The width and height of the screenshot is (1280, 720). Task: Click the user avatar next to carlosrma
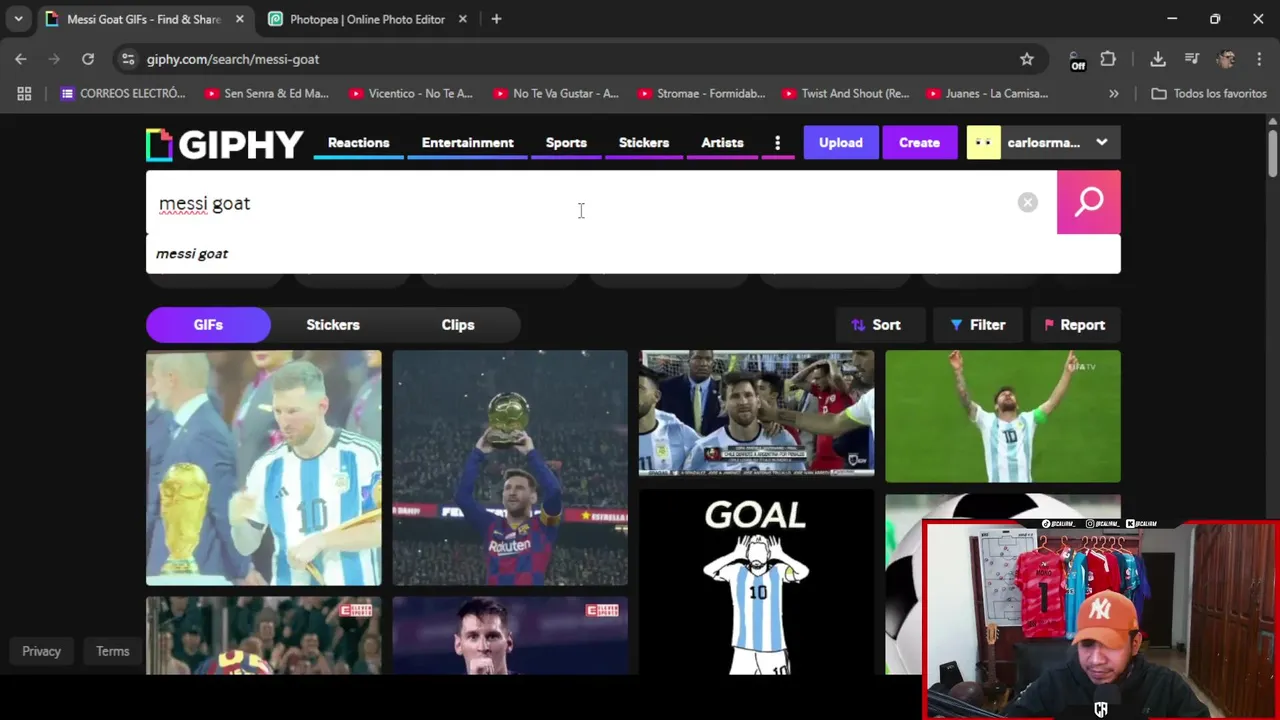[x=983, y=142]
